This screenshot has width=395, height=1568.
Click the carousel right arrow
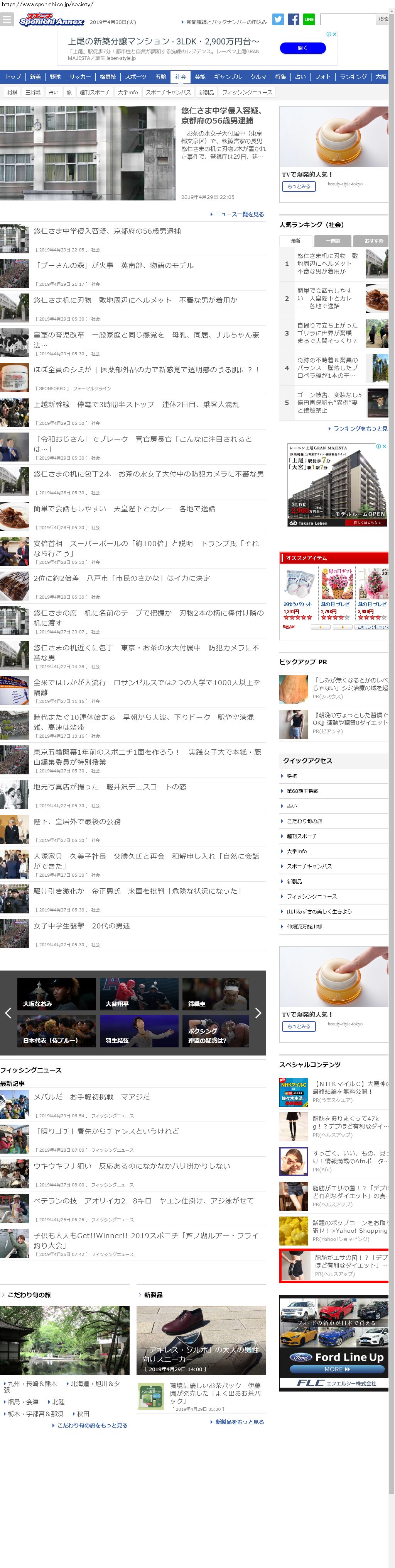point(258,1013)
